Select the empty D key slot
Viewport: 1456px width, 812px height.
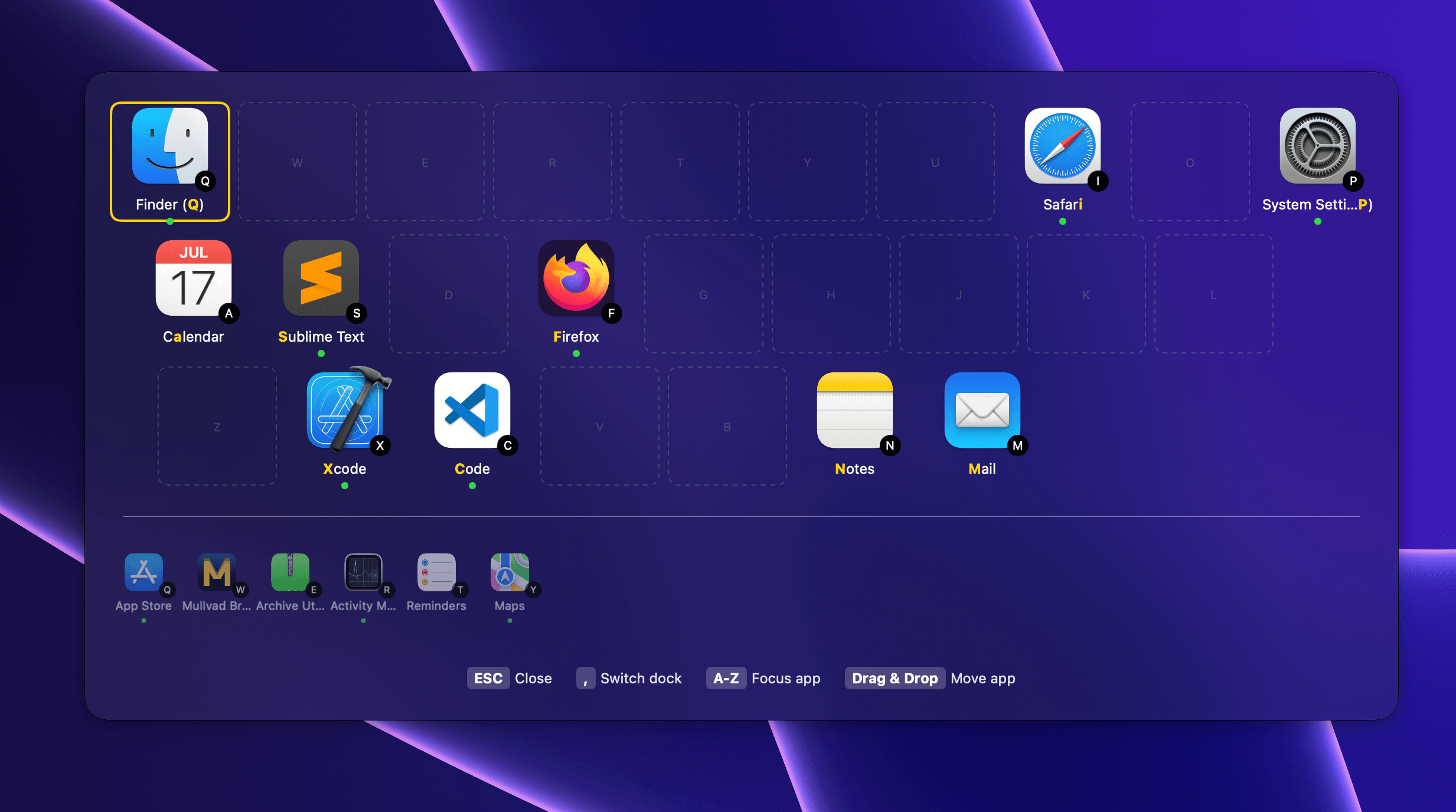pyautogui.click(x=449, y=294)
